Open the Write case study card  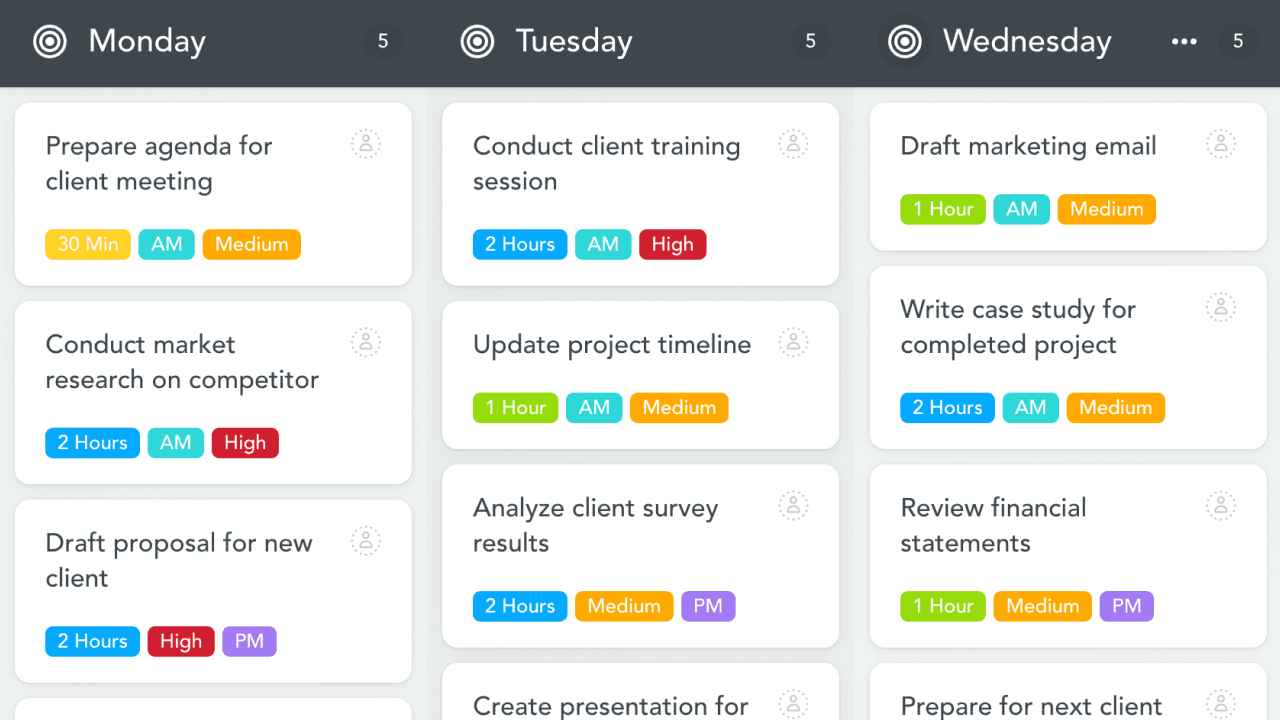tap(1018, 327)
